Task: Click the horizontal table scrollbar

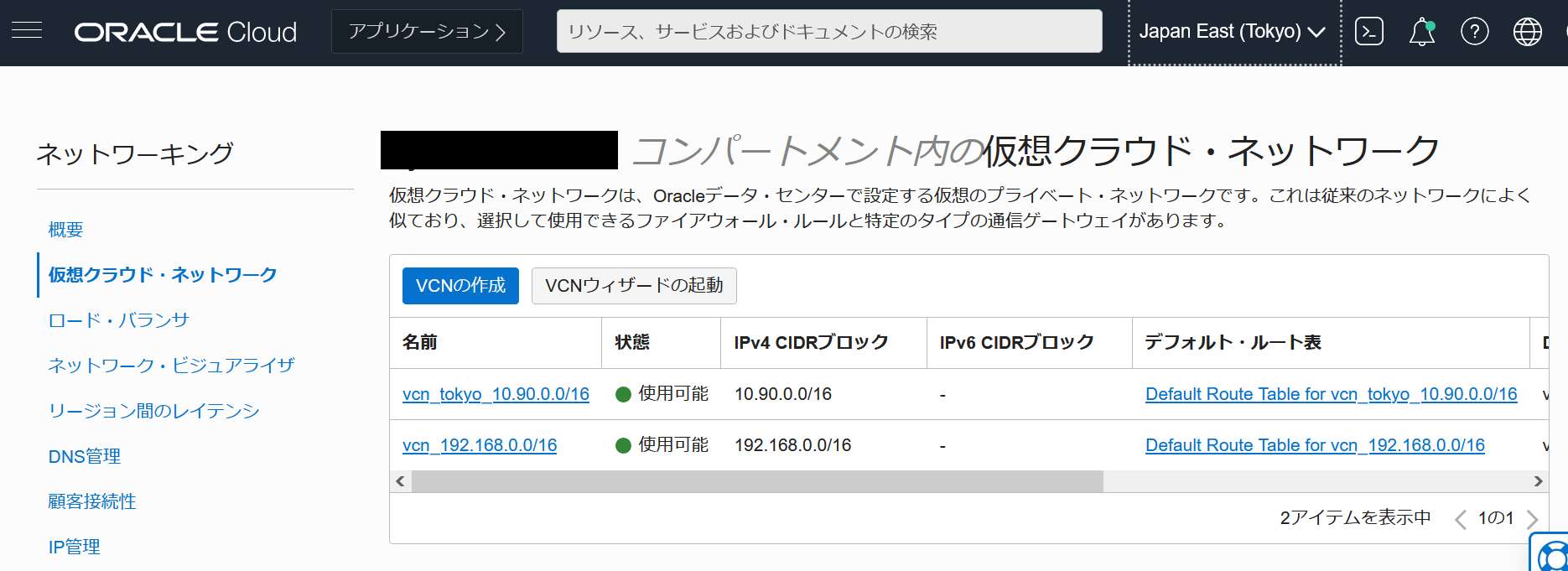Action: (757, 481)
